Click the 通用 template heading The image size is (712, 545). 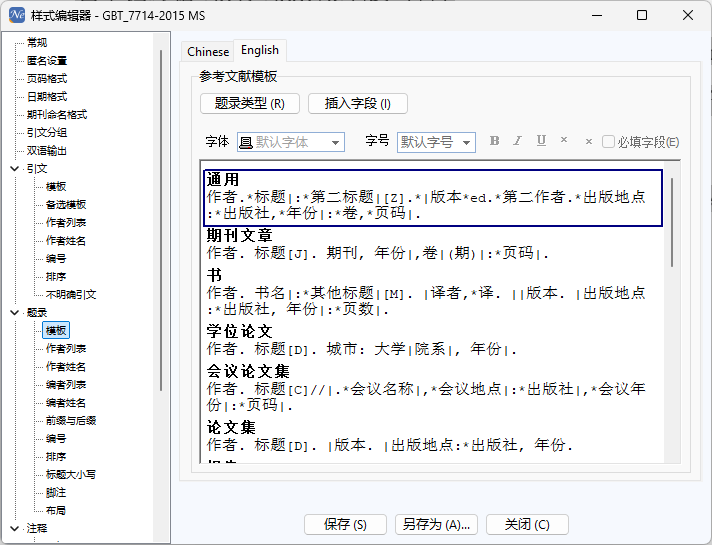coord(222,180)
